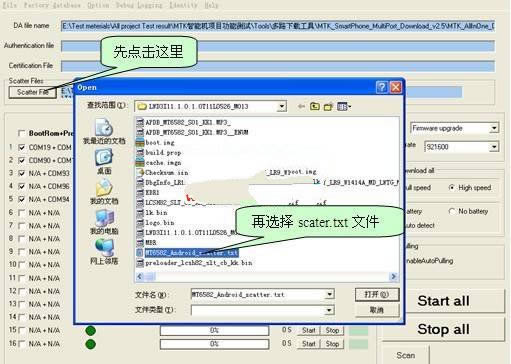Viewport: 511px width, 364px height.
Task: Select the EBR1 file
Action: point(148,192)
